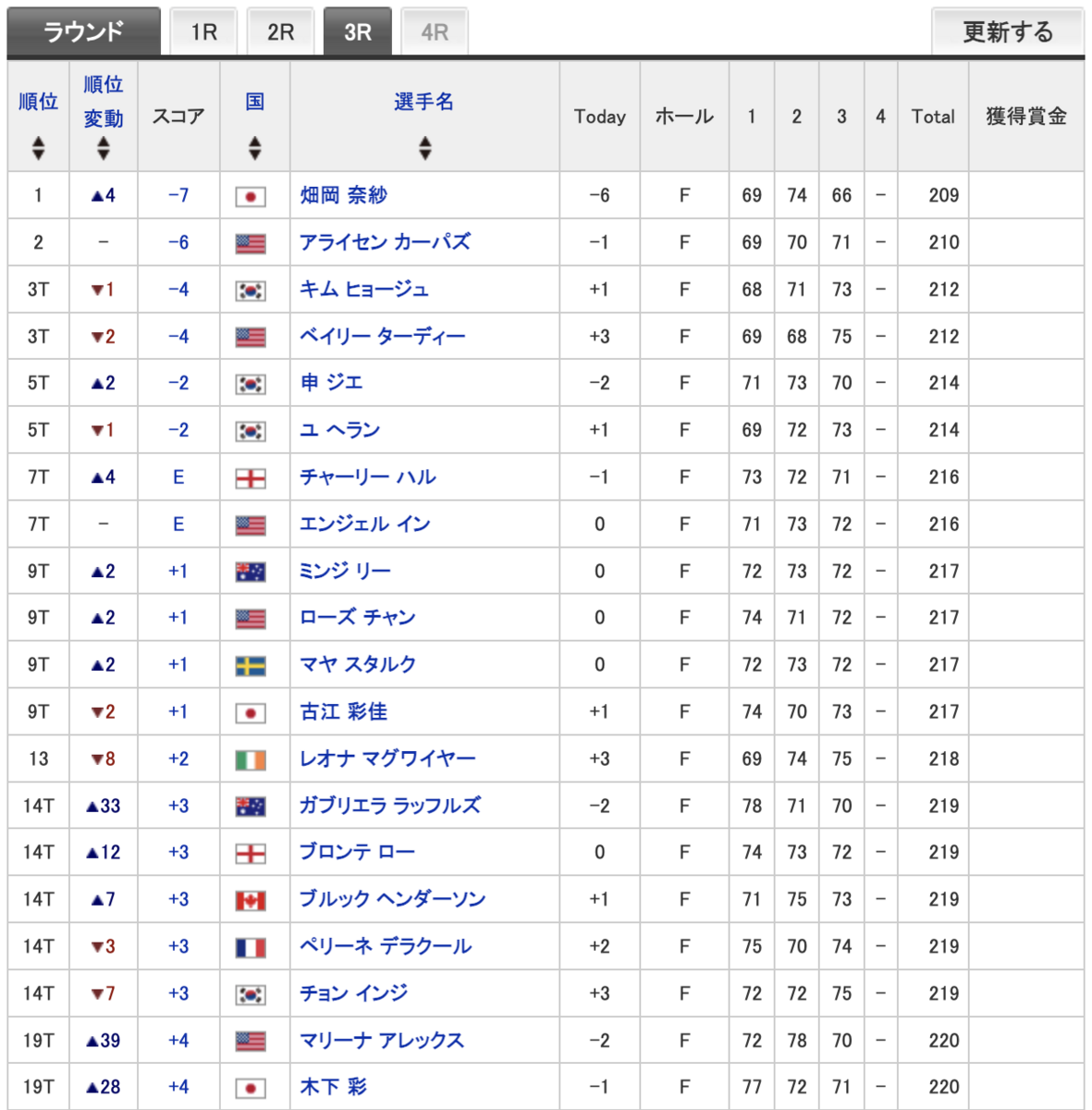
Task: Click the 順位 header link
Action: (x=38, y=102)
